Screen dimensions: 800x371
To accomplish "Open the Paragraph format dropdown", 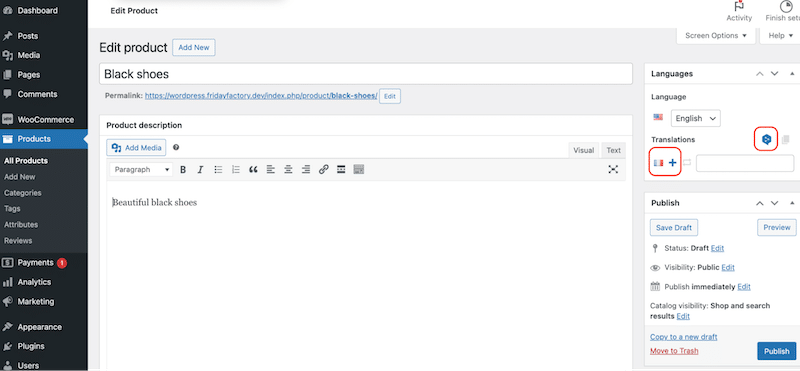I will pos(141,169).
